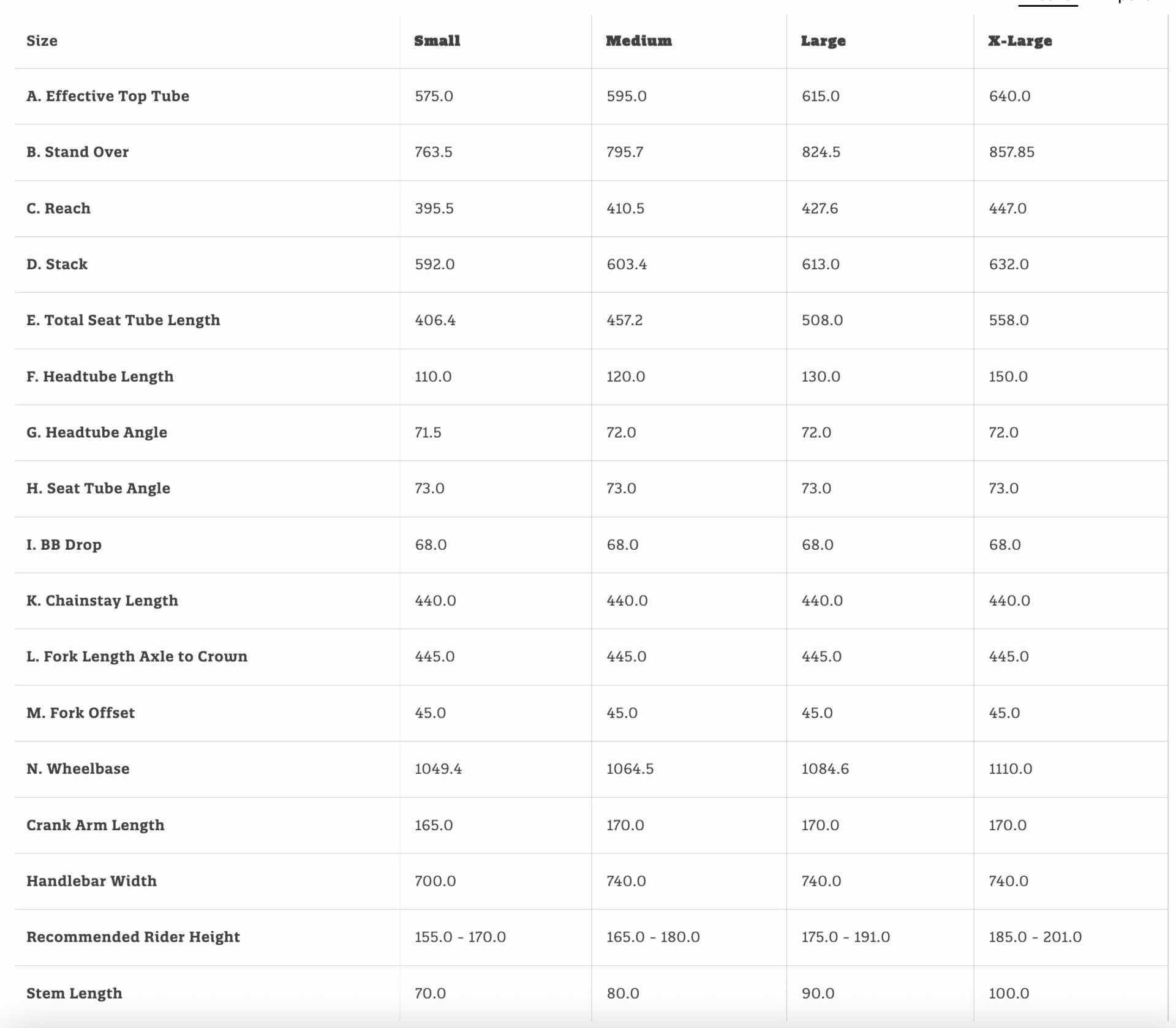The image size is (1176, 1028).
Task: Click the Small Handlebar Width value 700.0
Action: [435, 881]
